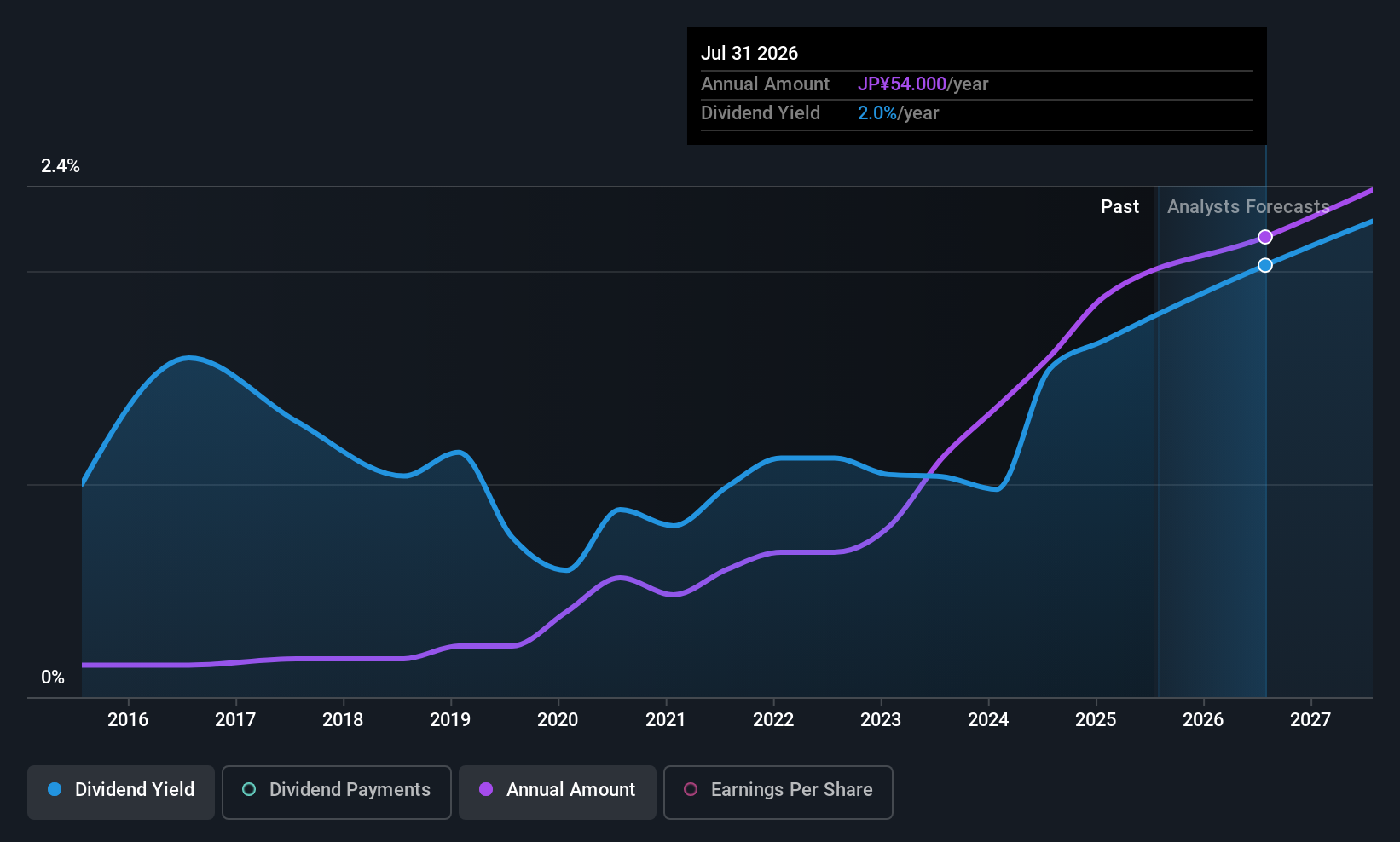Click the purple Annual Amount legend dot
Viewport: 1400px width, 842px height.
pos(486,789)
